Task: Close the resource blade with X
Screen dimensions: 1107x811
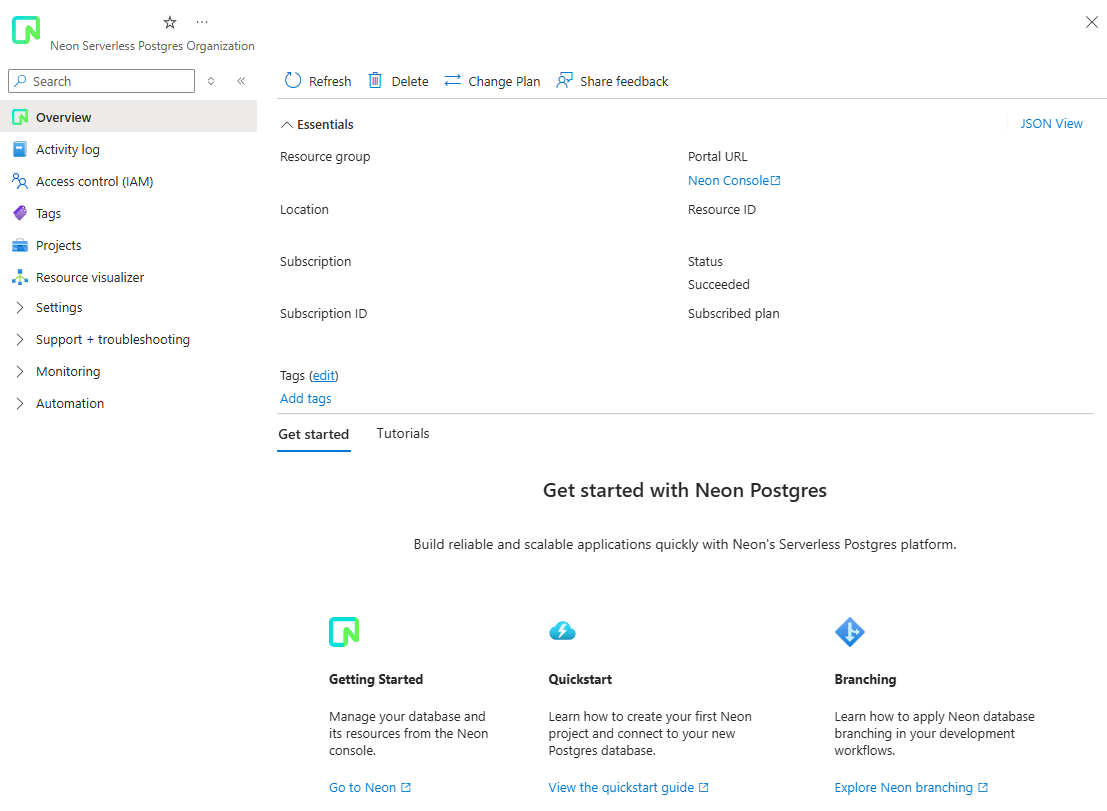Action: pos(1091,22)
